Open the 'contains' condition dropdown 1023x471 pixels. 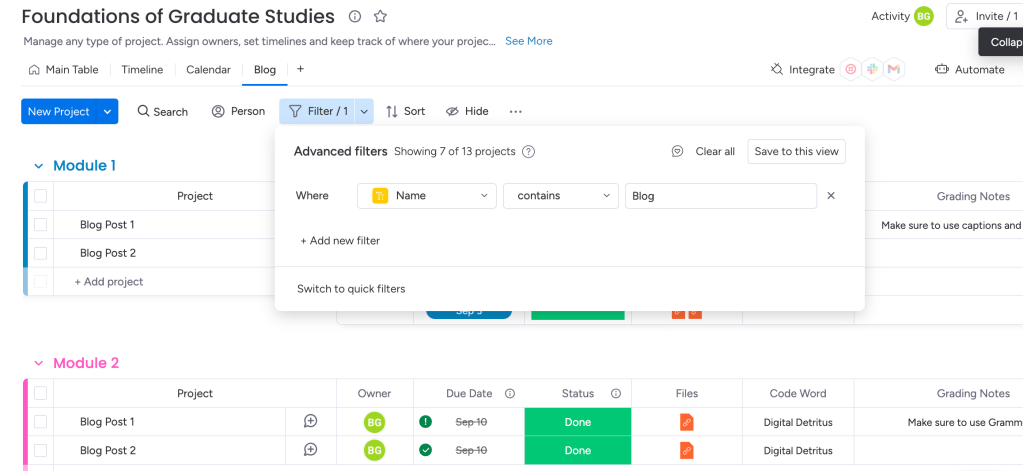click(561, 196)
